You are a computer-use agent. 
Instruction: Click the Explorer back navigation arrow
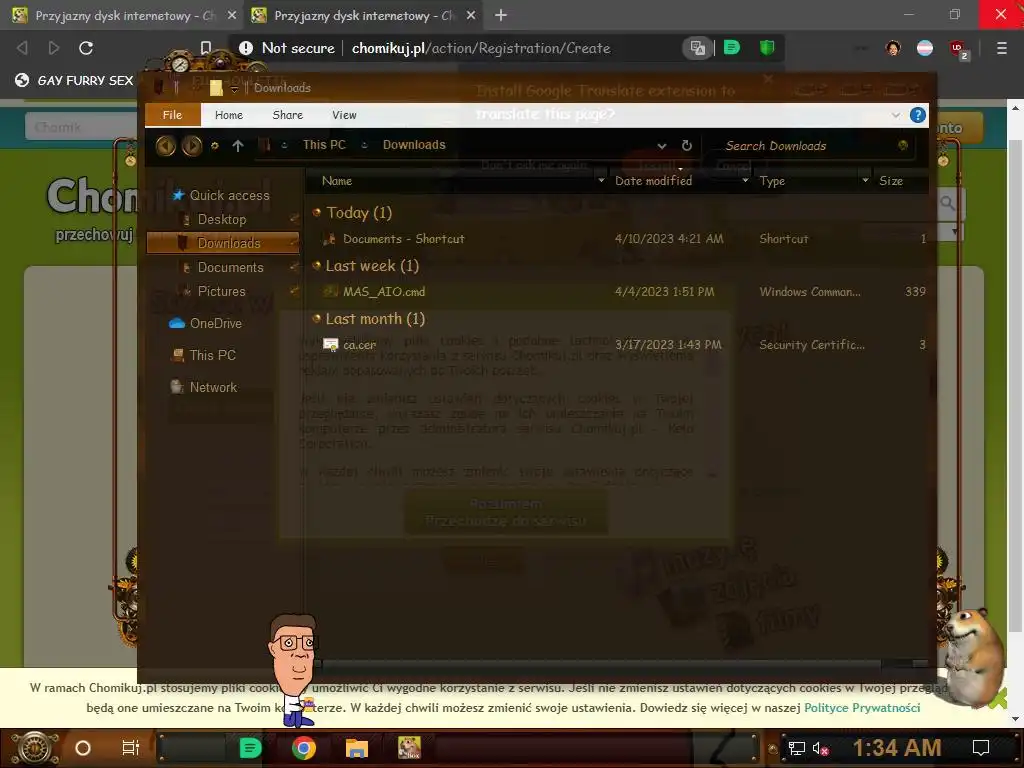[166, 146]
